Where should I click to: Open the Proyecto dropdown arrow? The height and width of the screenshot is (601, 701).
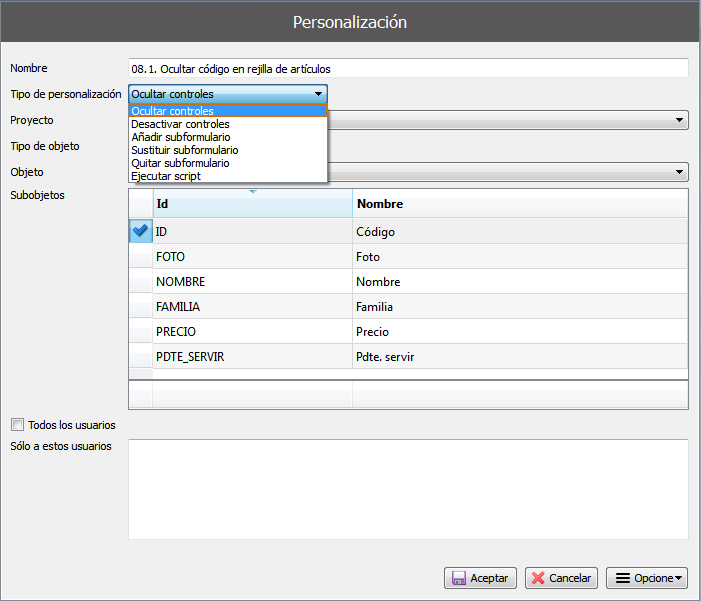pyautogui.click(x=679, y=120)
